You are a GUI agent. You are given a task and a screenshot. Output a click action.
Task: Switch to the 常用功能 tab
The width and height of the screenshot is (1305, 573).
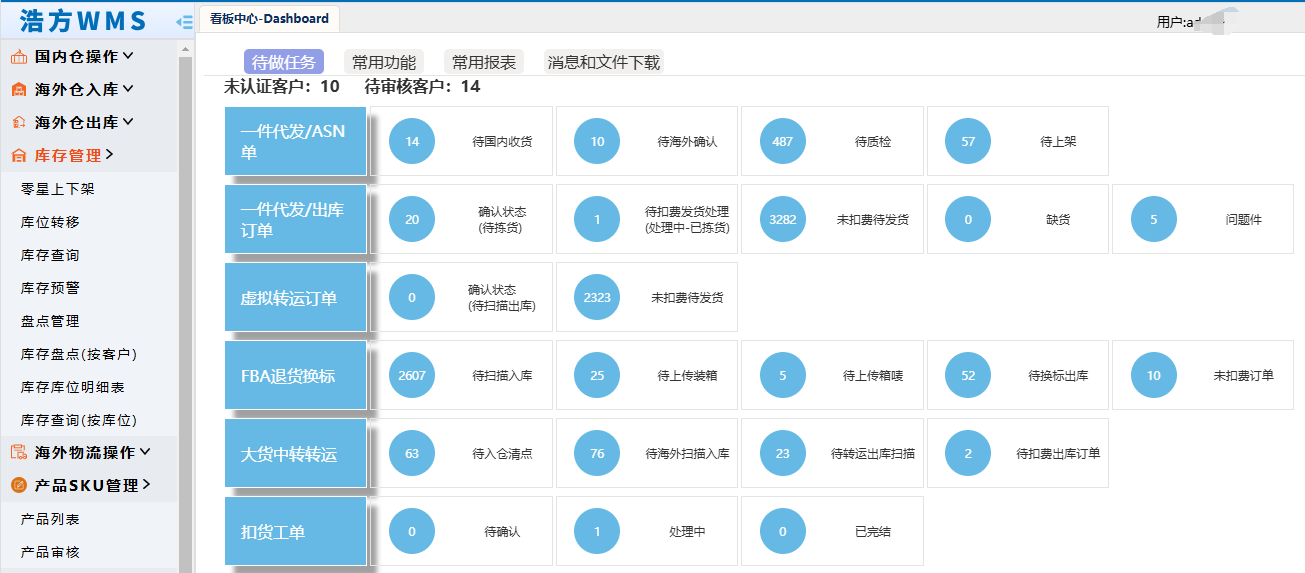(384, 62)
